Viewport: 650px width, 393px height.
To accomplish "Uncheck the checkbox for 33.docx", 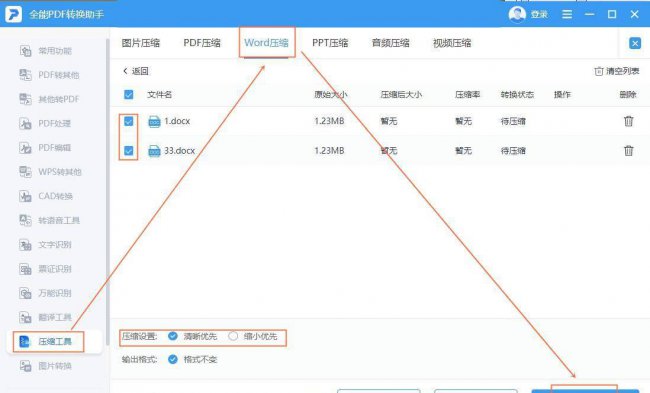I will pyautogui.click(x=129, y=150).
